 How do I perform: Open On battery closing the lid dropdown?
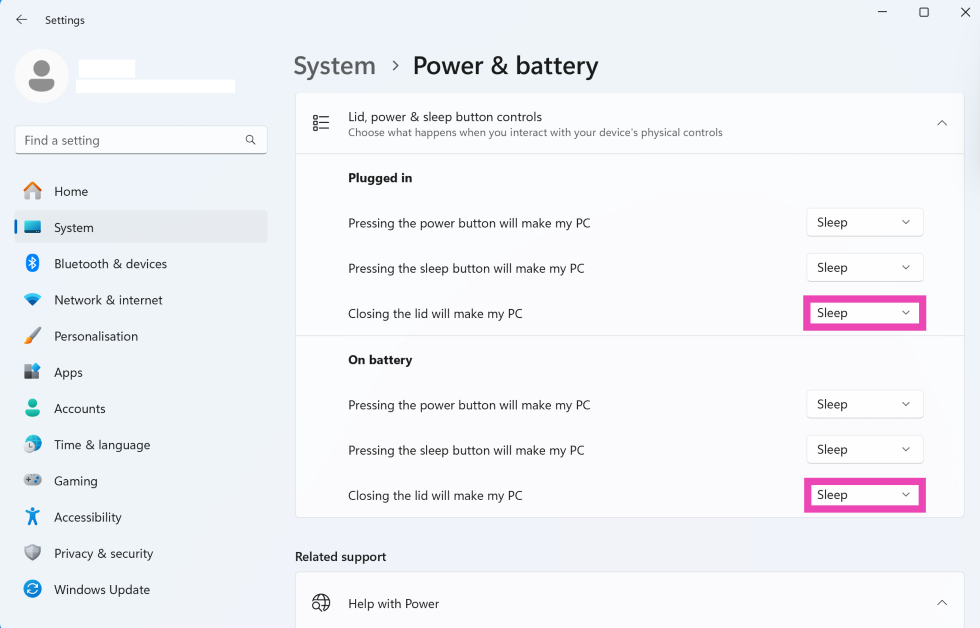(x=864, y=495)
